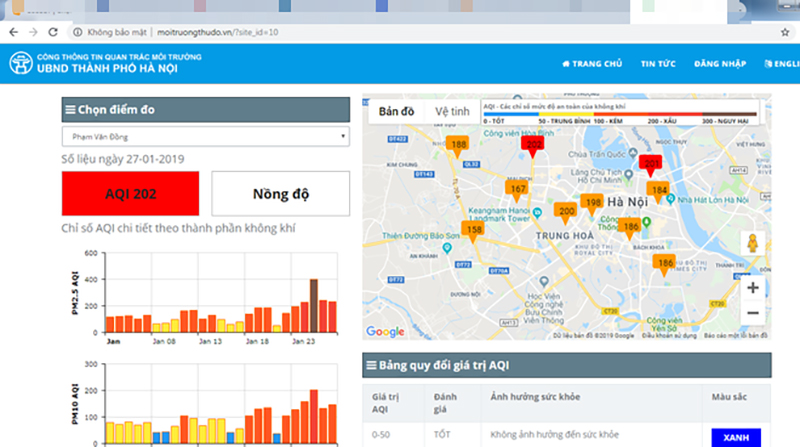Click the blue XANH color swatch
Screen dimensions: 800x447
(735, 437)
